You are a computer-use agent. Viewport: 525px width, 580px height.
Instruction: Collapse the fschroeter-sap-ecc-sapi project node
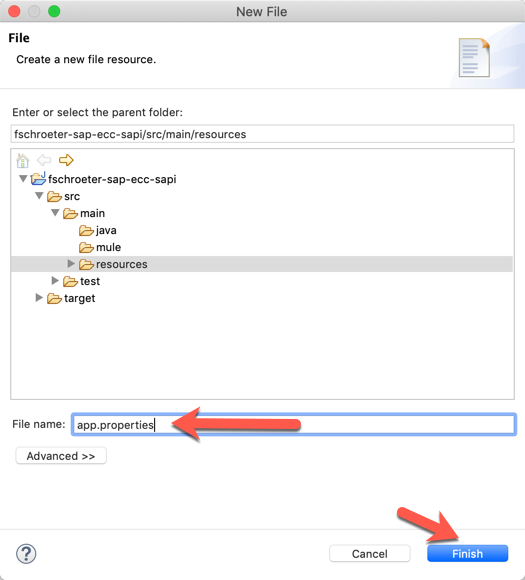pyautogui.click(x=23, y=179)
